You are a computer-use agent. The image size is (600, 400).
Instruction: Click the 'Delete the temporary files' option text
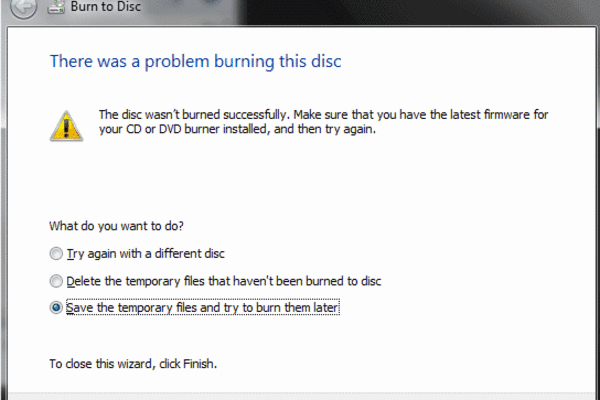point(224,281)
